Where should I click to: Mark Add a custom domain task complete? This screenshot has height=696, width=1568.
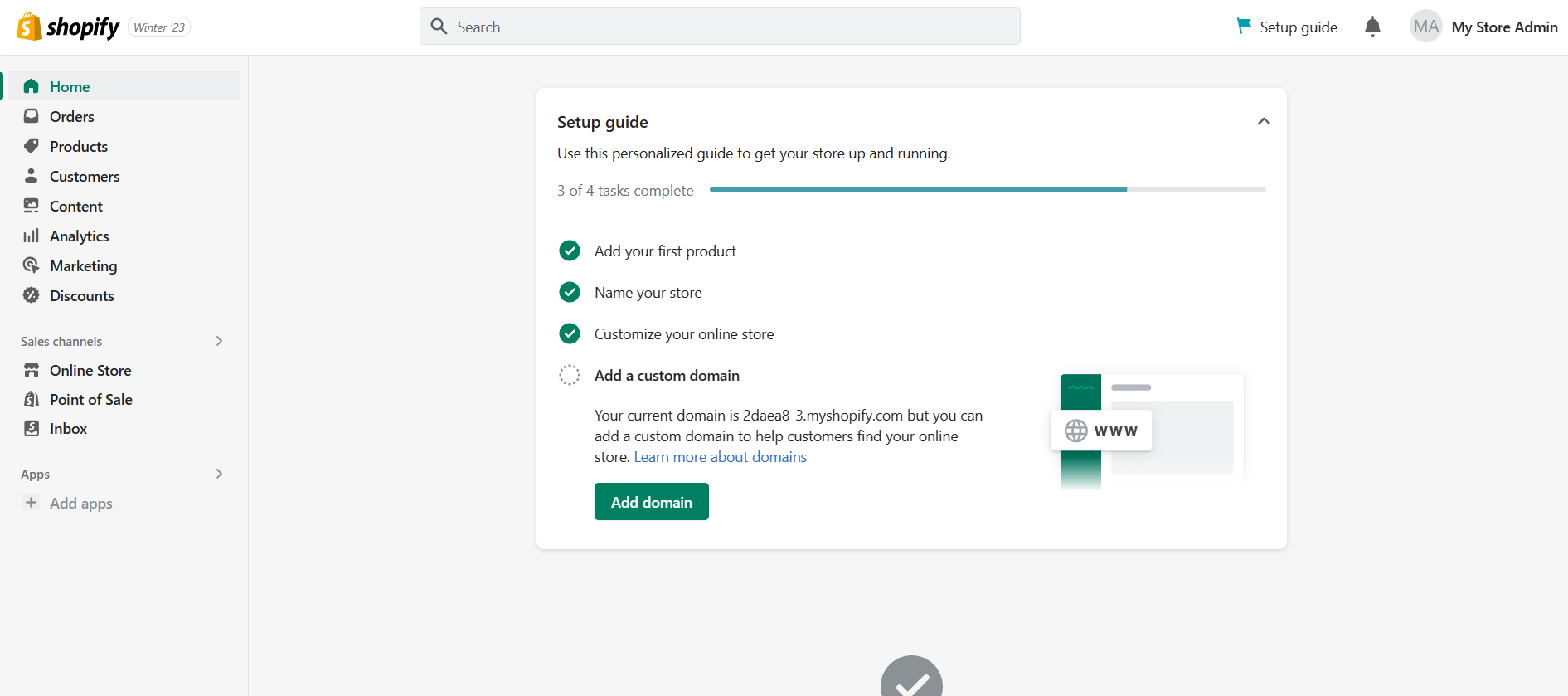pos(570,375)
